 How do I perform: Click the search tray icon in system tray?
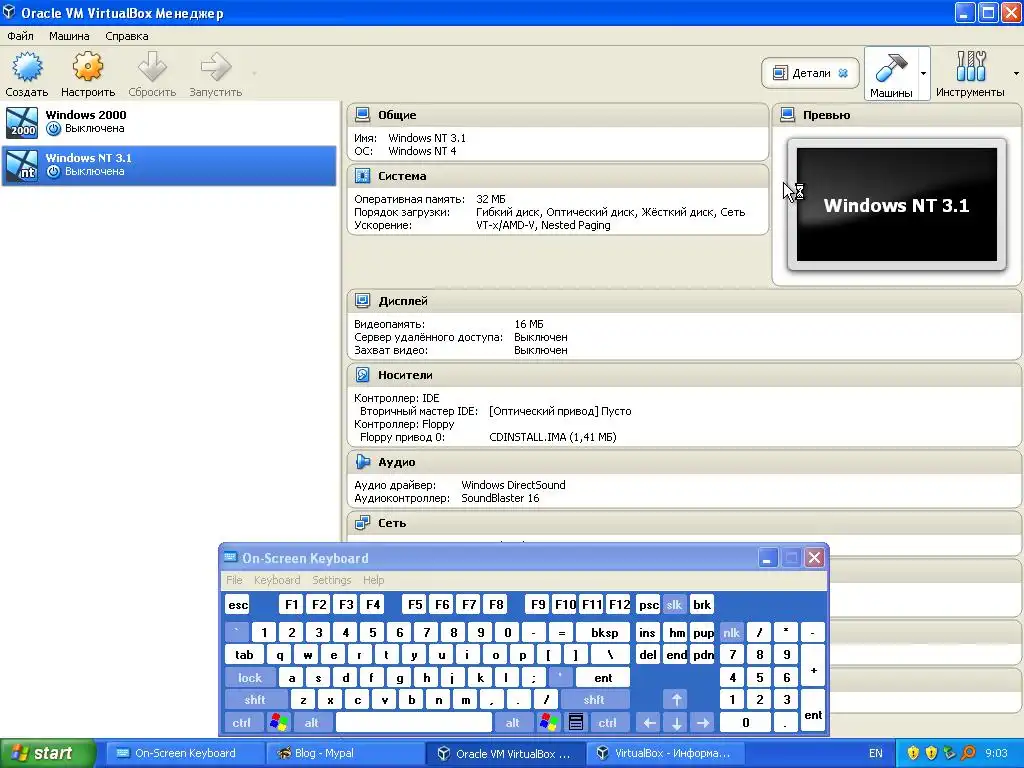[x=968, y=753]
